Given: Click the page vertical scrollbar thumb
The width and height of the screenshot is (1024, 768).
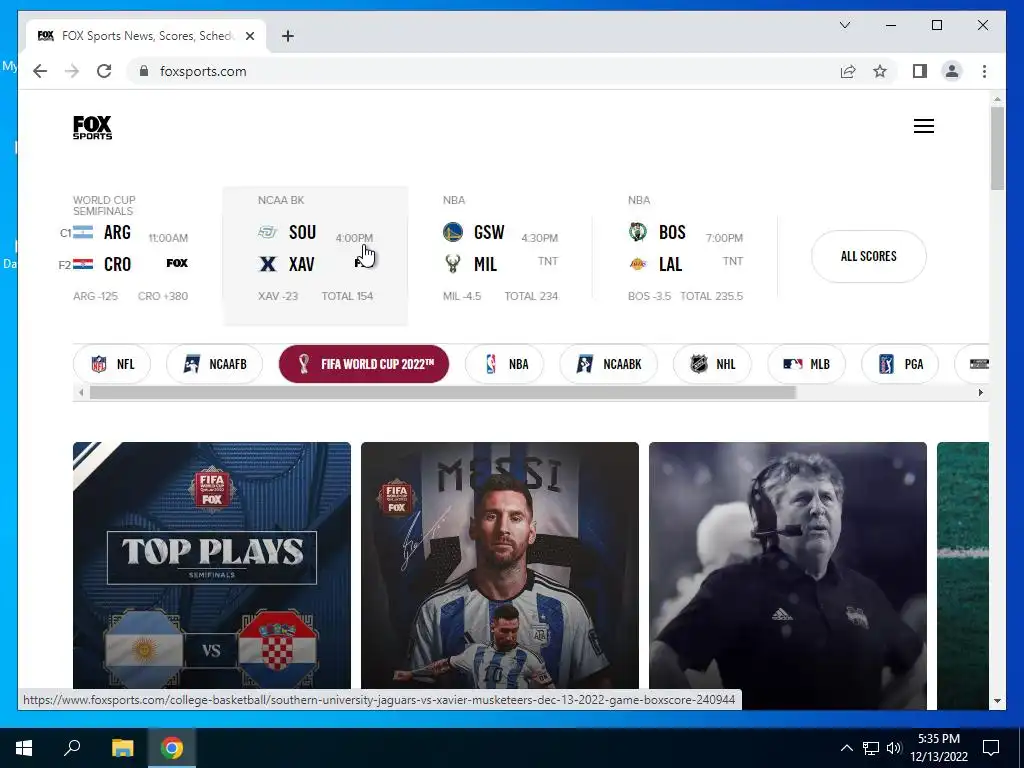Looking at the screenshot, I should (997, 148).
